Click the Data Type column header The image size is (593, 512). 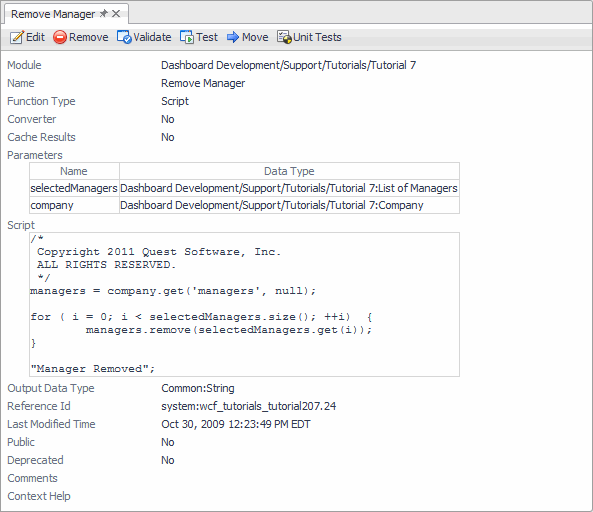click(289, 171)
